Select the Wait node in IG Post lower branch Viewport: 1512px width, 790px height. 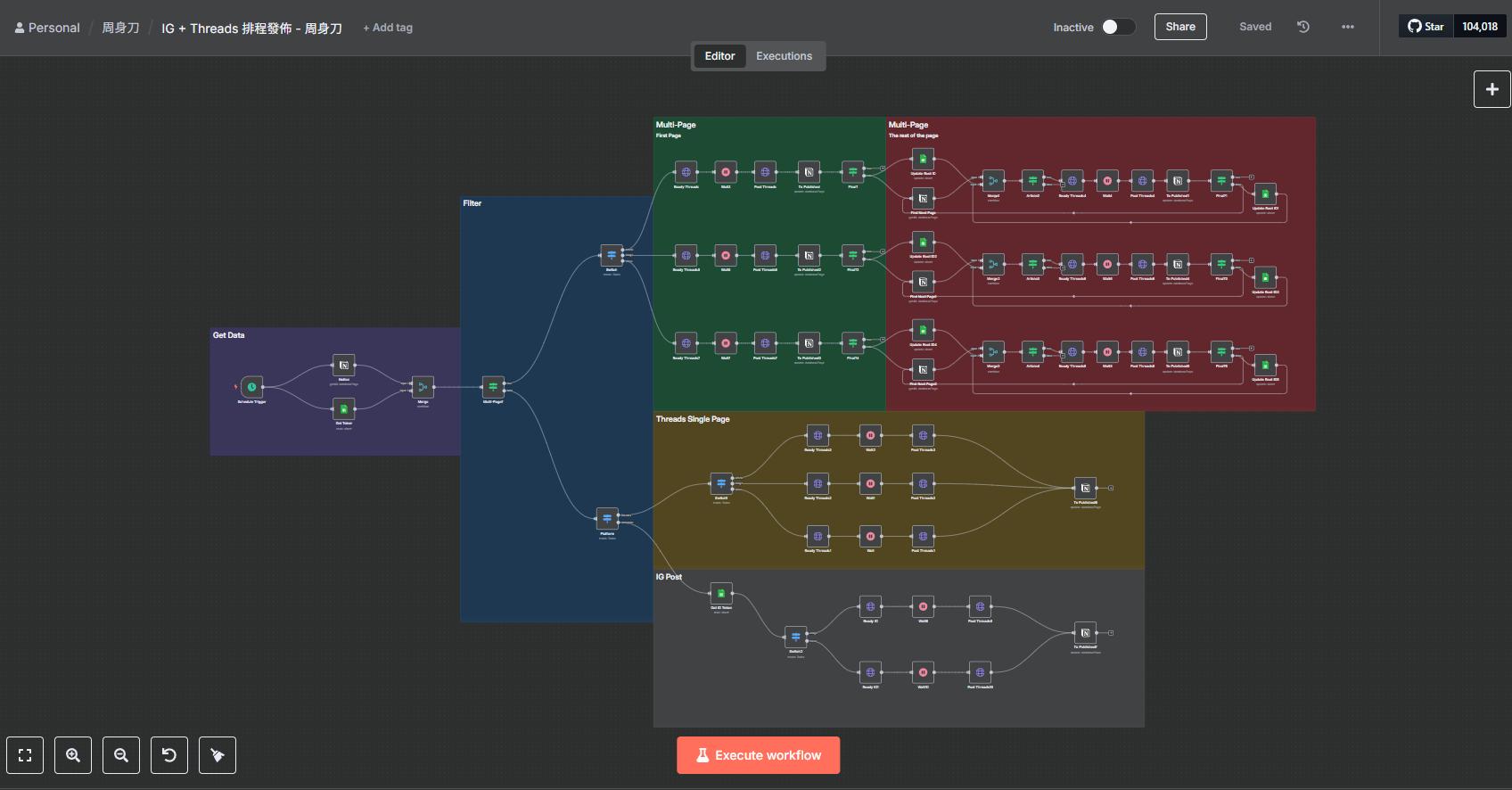[x=923, y=672]
